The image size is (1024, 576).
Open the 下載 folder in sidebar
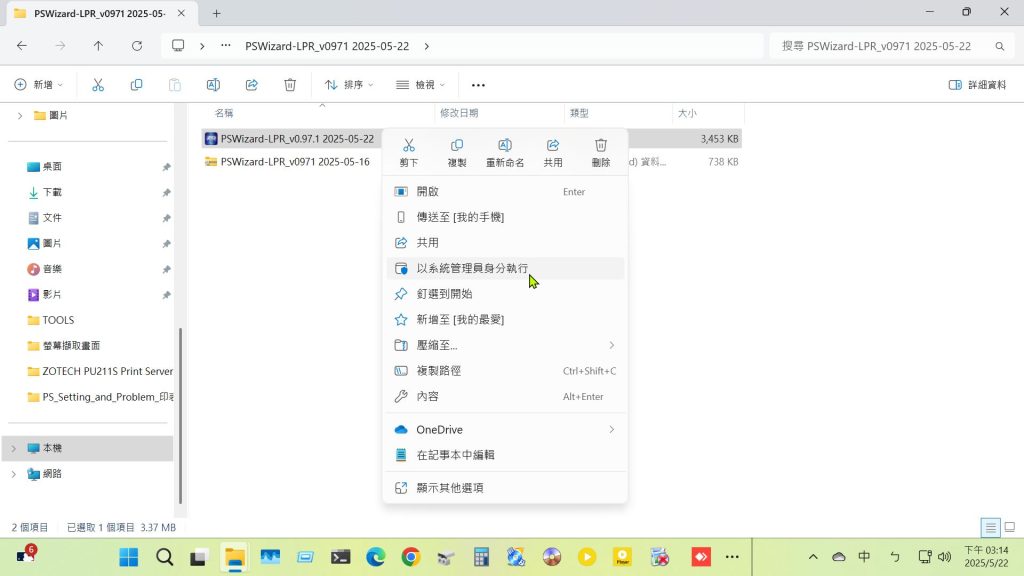click(52, 192)
